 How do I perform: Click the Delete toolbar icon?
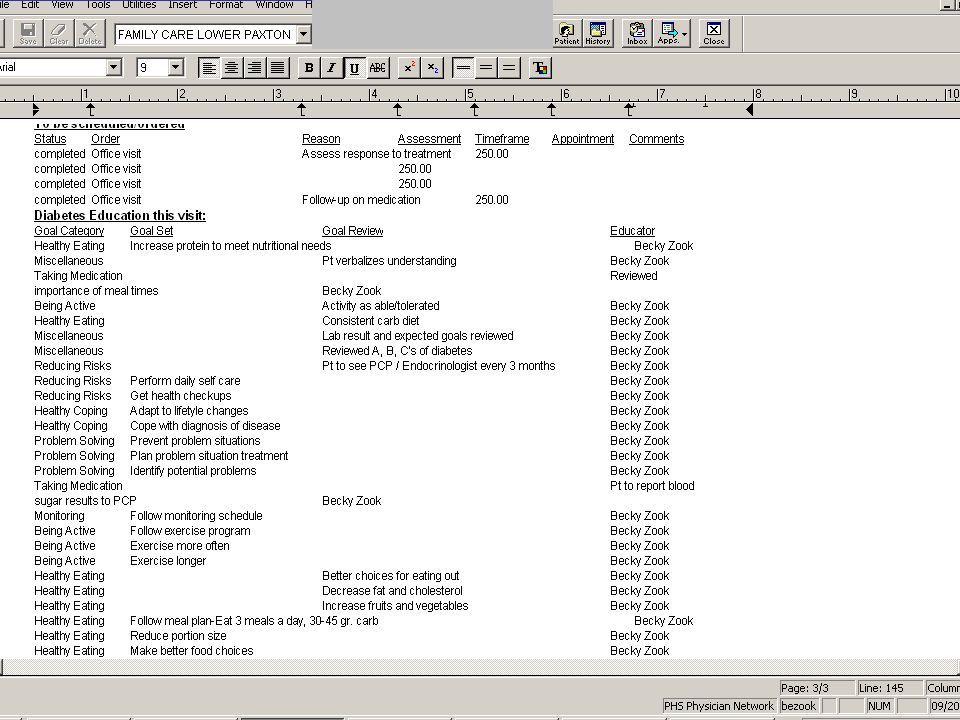[x=89, y=33]
